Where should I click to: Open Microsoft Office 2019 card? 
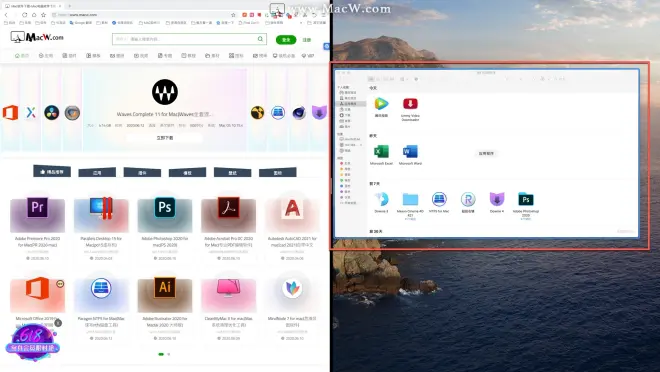[37, 308]
